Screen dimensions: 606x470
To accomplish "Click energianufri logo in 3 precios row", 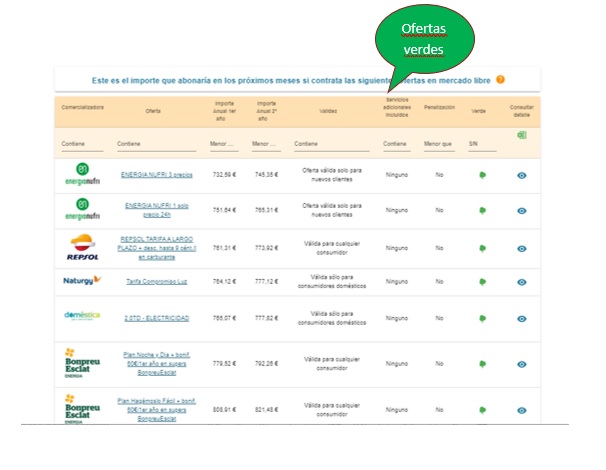I will [x=82, y=174].
